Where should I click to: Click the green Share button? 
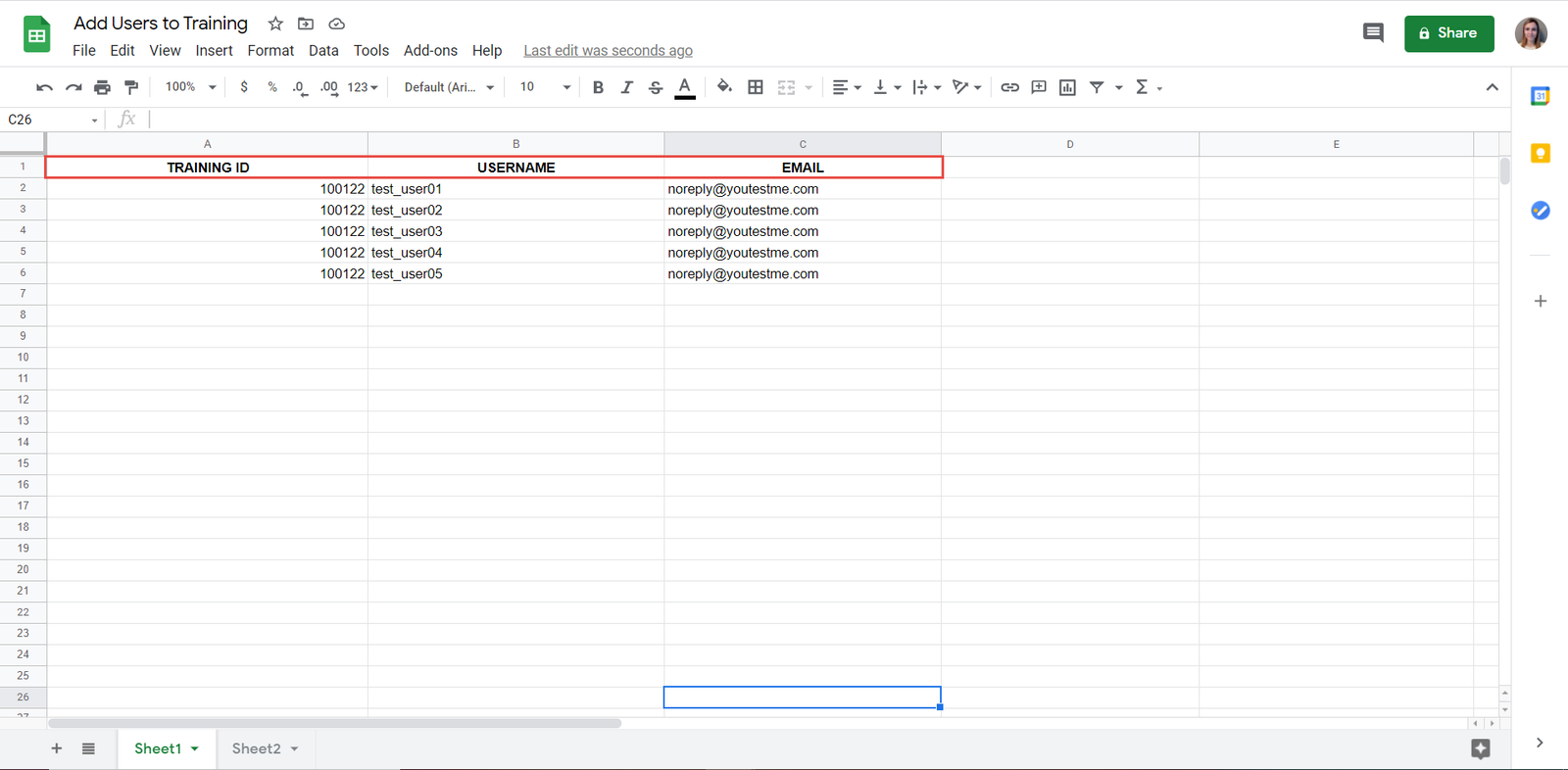tap(1447, 33)
